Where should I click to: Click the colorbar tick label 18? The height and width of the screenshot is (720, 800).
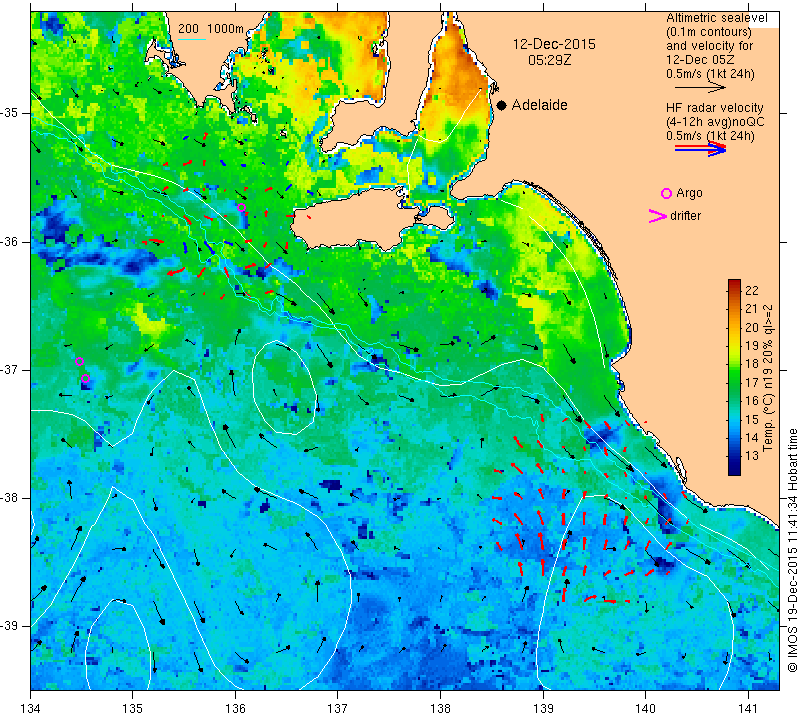[x=752, y=364]
